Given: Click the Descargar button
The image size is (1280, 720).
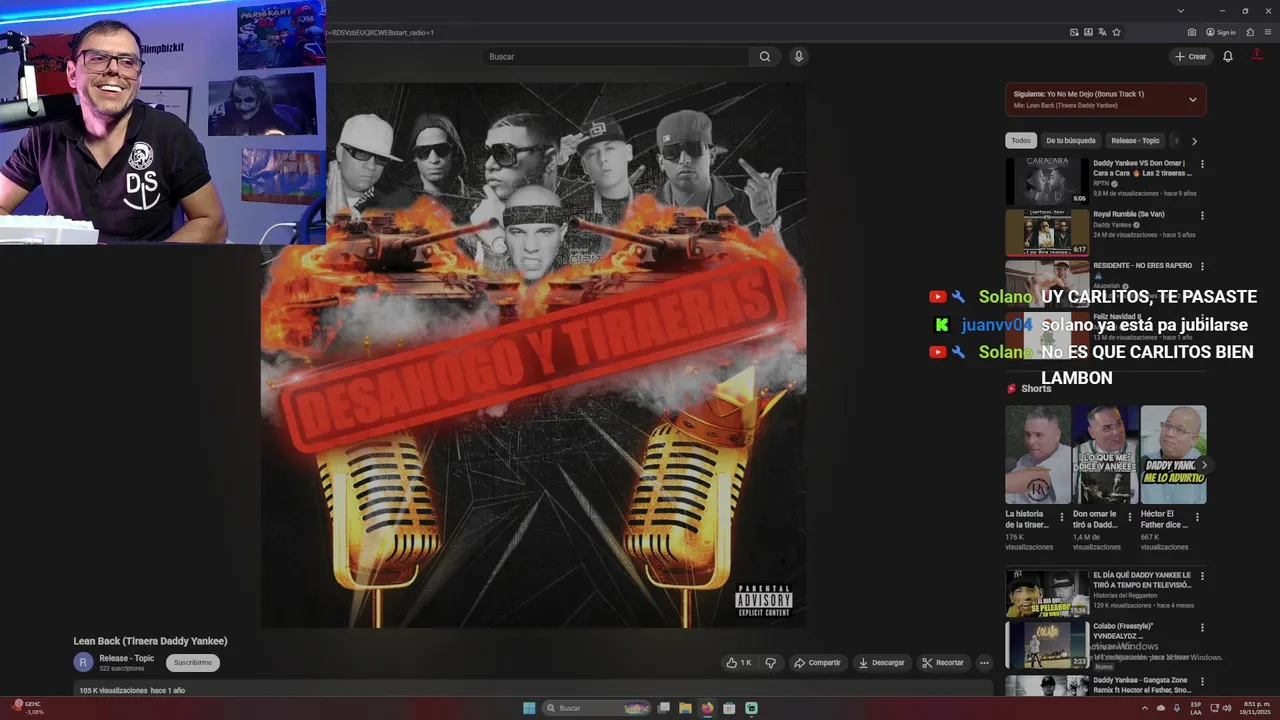Looking at the screenshot, I should tap(881, 663).
